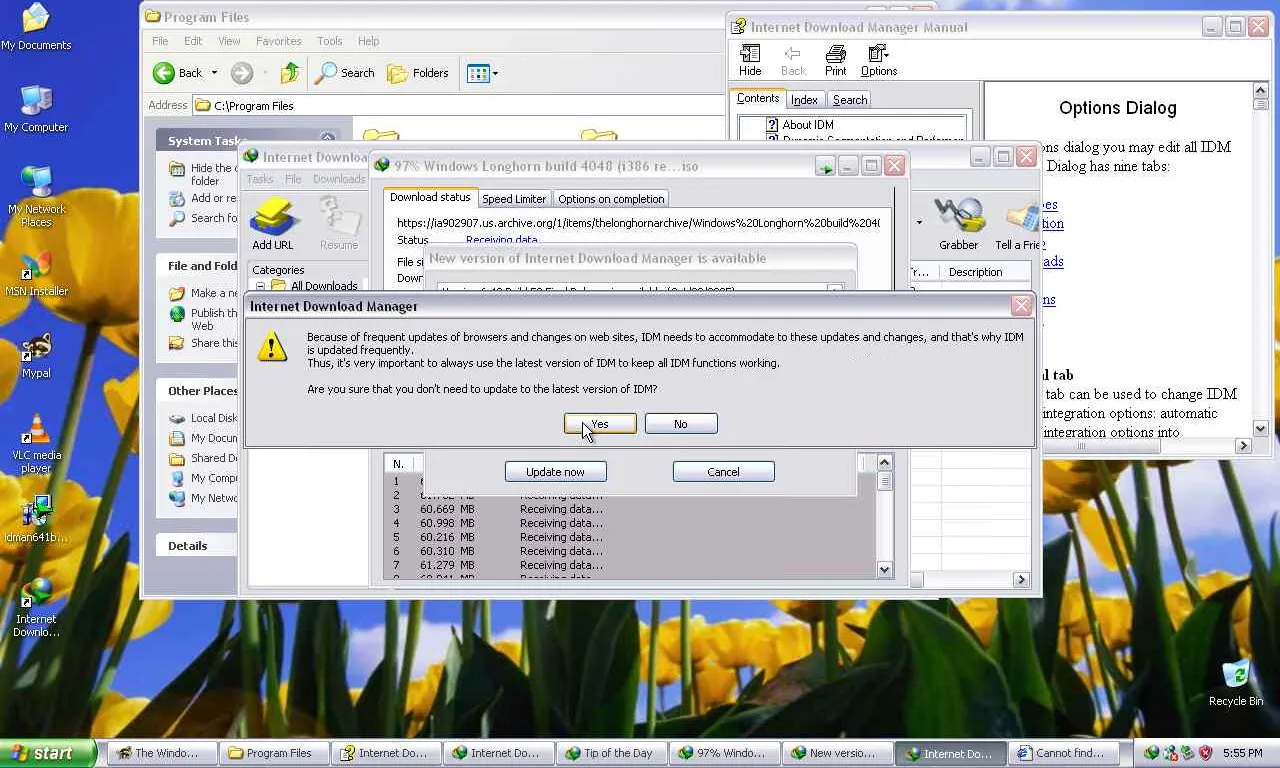This screenshot has height=768, width=1280.
Task: Switch to the Options on completion tab
Action: 611,199
